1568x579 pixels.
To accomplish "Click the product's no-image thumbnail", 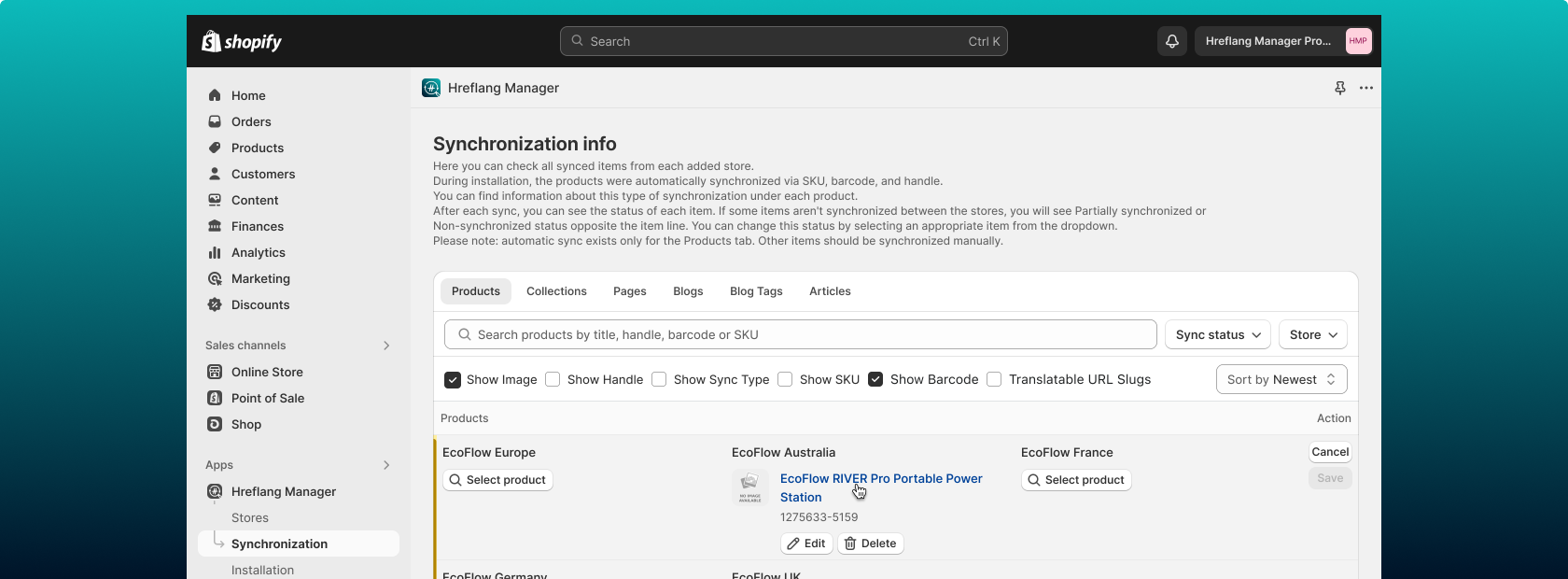I will (x=749, y=487).
